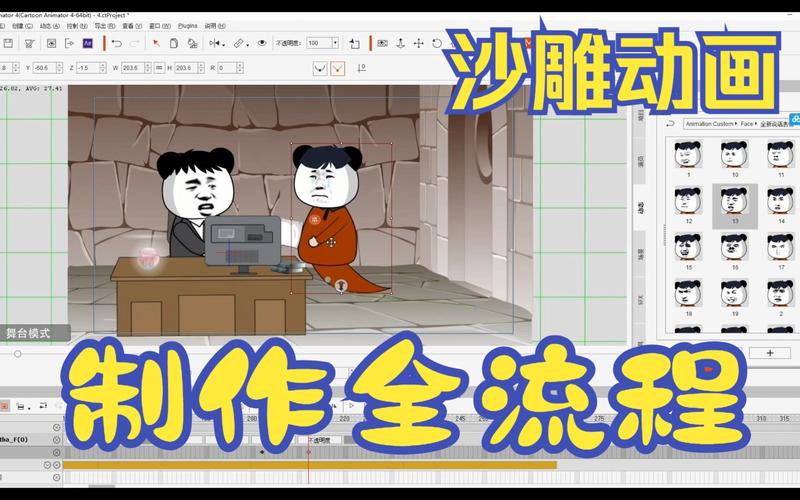This screenshot has height=500, width=800.
Task: Close the keyframe track using its X circle
Action: click(x=57, y=453)
